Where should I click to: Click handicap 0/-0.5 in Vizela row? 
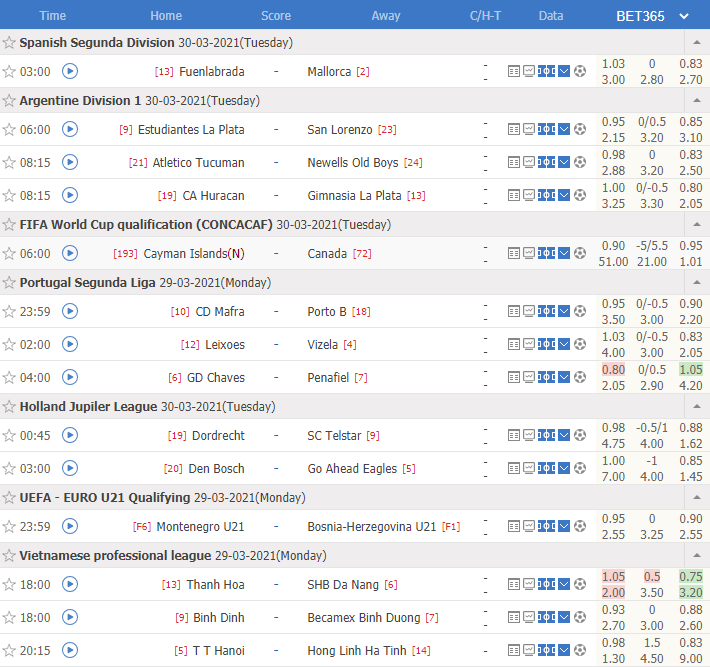coord(652,337)
